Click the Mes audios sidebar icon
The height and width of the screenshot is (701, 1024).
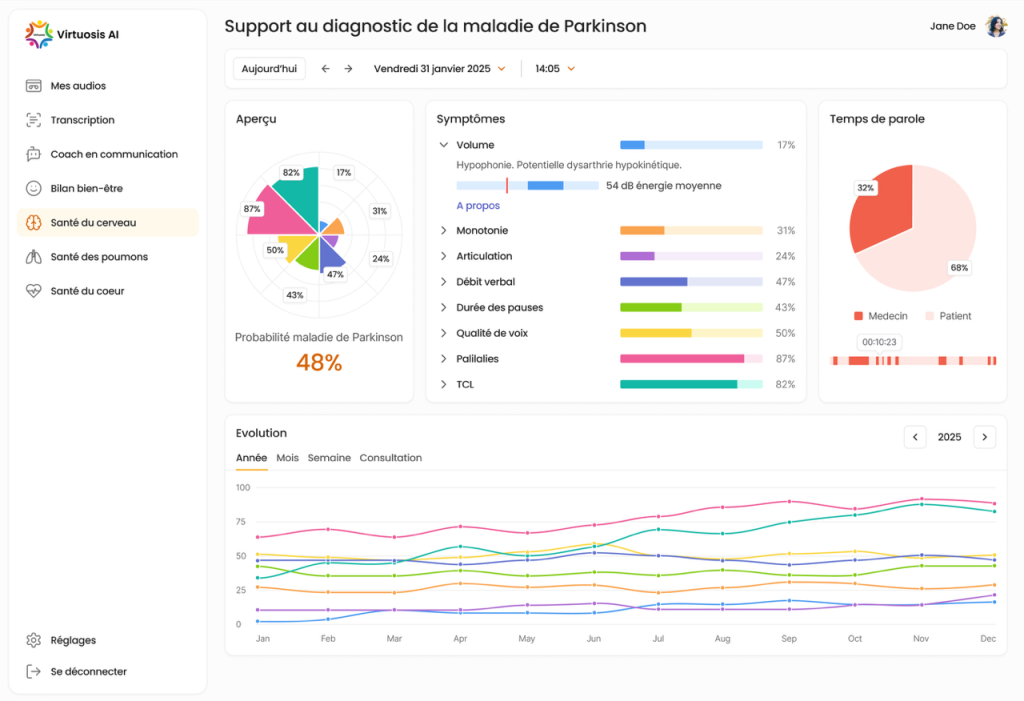click(33, 86)
